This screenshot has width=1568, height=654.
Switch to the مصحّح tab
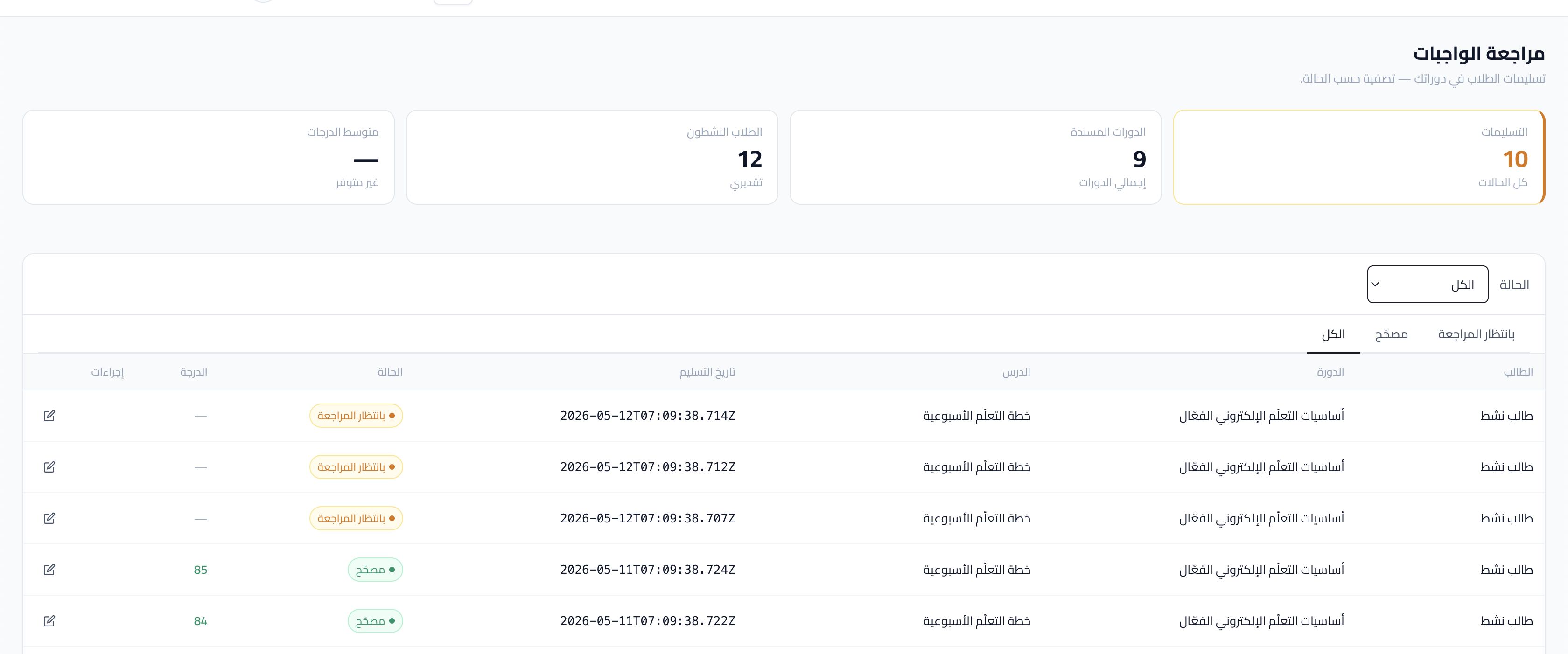click(x=1391, y=334)
